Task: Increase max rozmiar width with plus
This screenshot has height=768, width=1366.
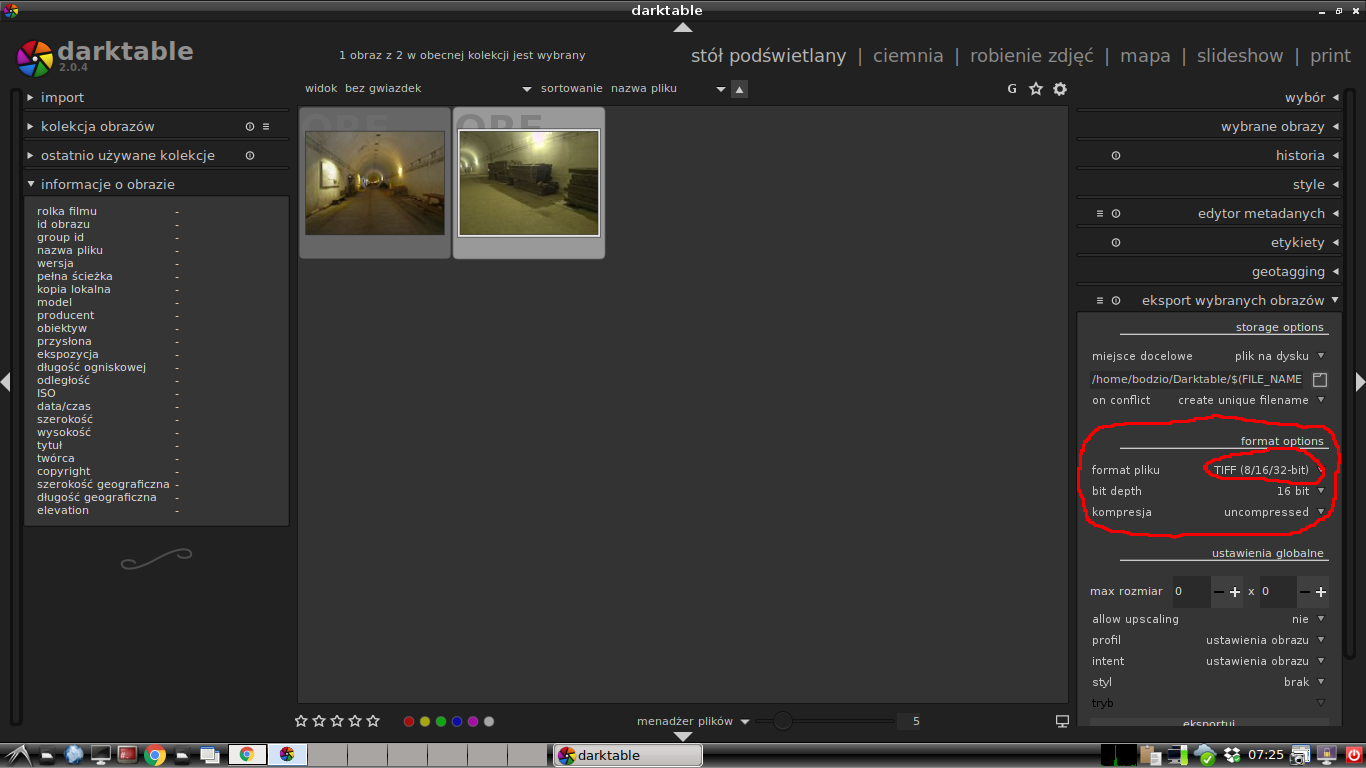Action: [1235, 592]
